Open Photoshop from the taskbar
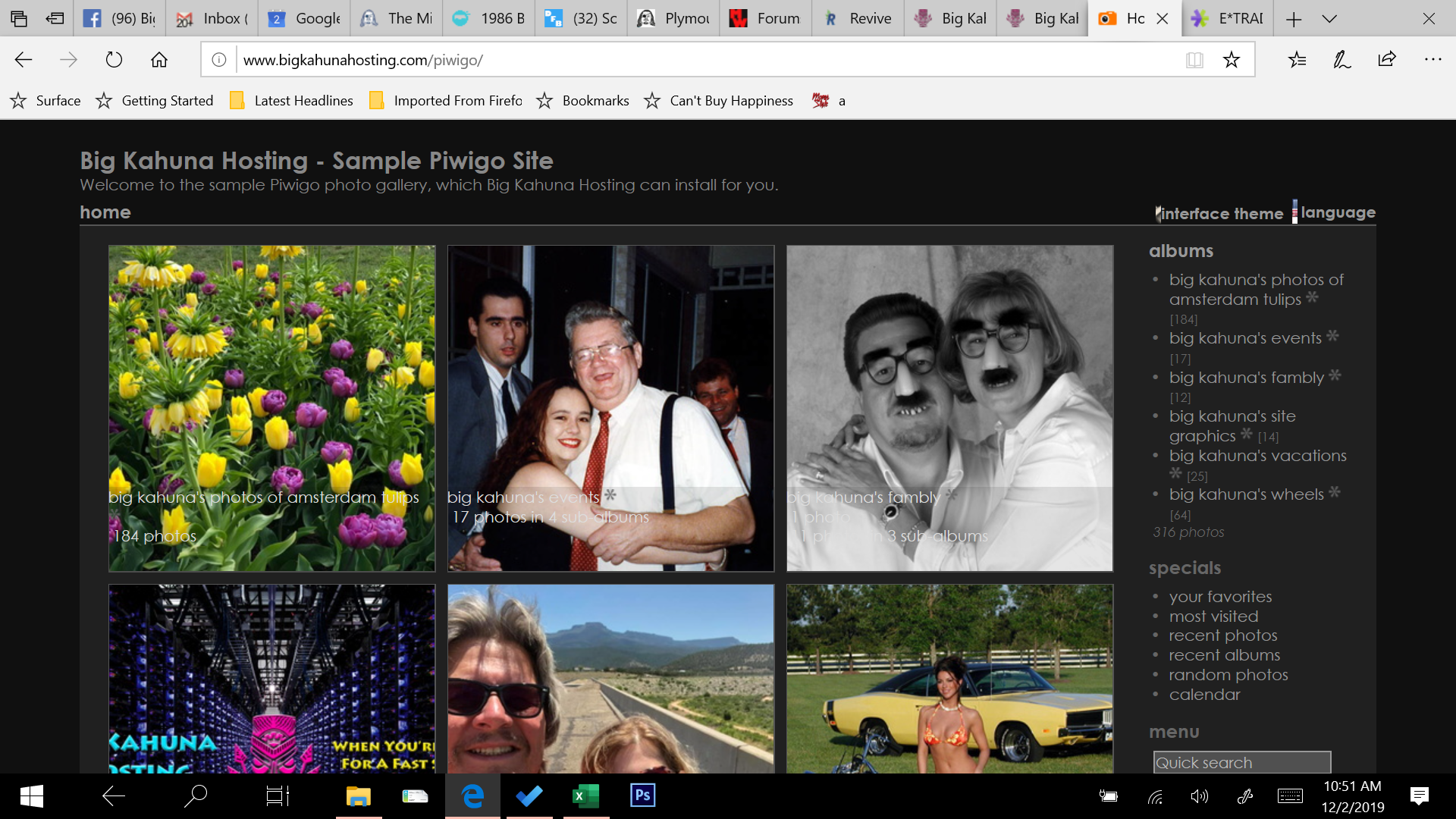The image size is (1456, 819). pos(642,795)
